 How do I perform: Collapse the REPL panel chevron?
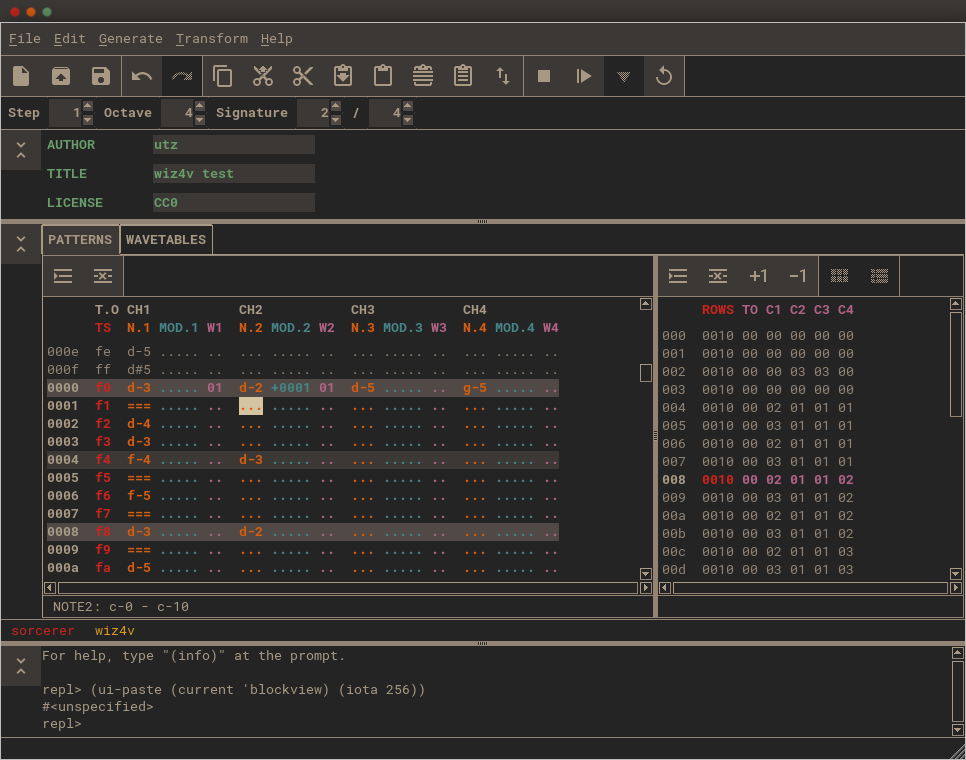pyautogui.click(x=21, y=665)
